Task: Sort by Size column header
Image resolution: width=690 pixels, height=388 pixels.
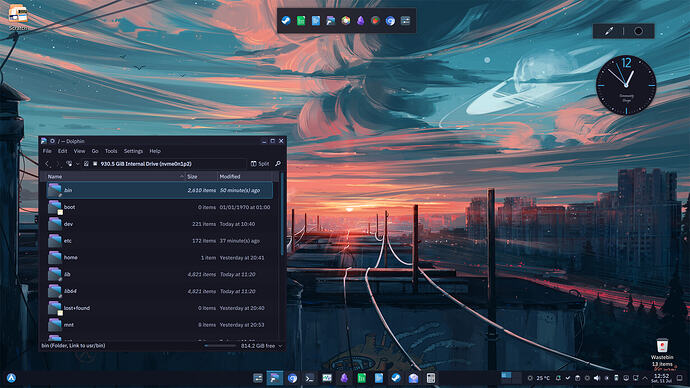Action: coord(201,176)
